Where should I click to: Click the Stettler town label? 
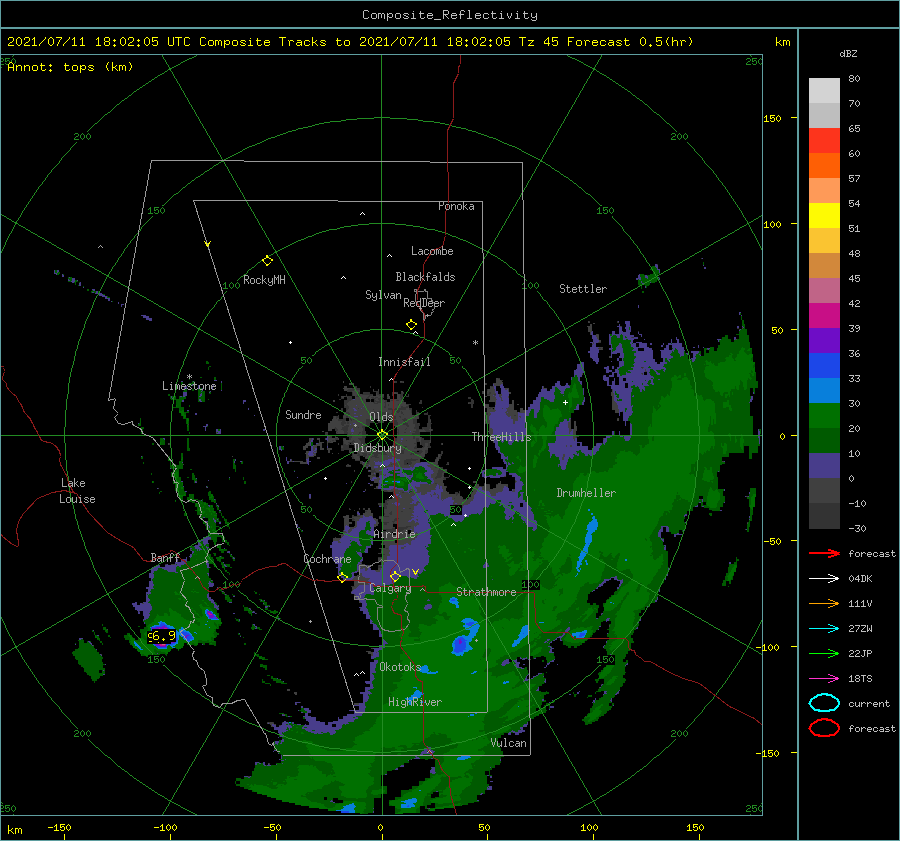tap(583, 289)
